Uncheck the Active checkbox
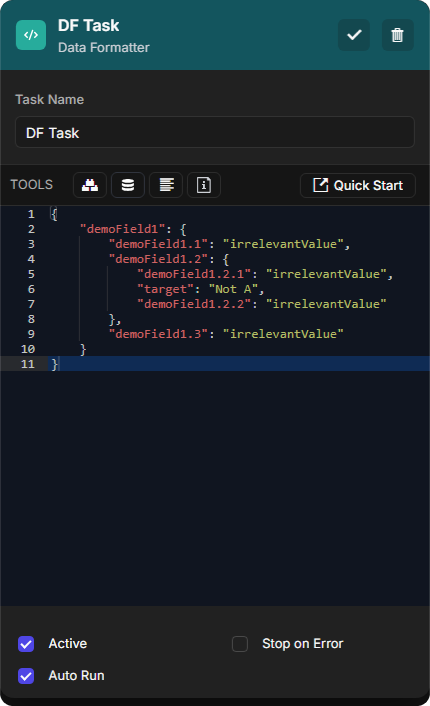Screen dimensions: 430x706 (x=26, y=644)
